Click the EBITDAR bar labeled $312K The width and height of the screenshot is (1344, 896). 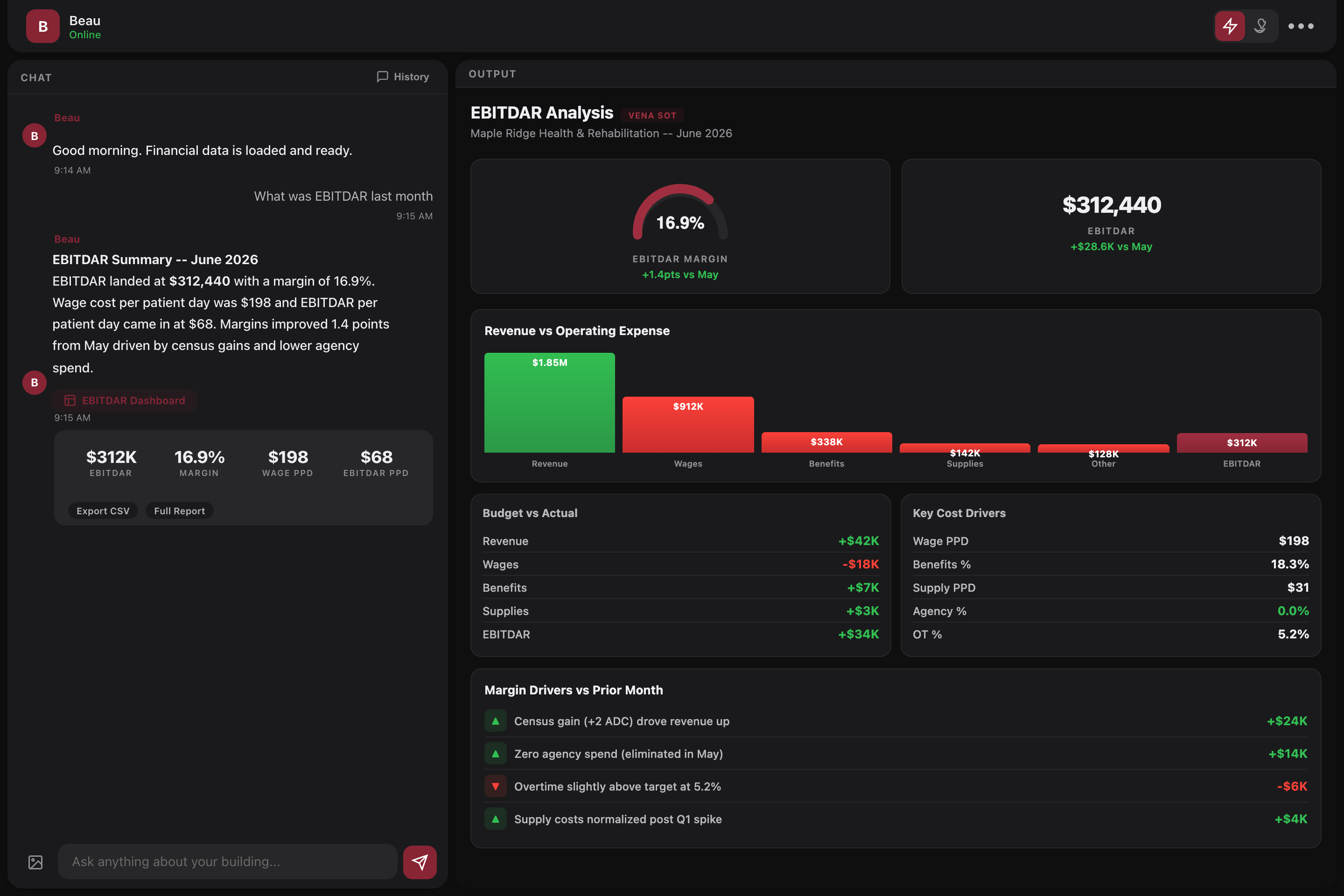pos(1242,443)
